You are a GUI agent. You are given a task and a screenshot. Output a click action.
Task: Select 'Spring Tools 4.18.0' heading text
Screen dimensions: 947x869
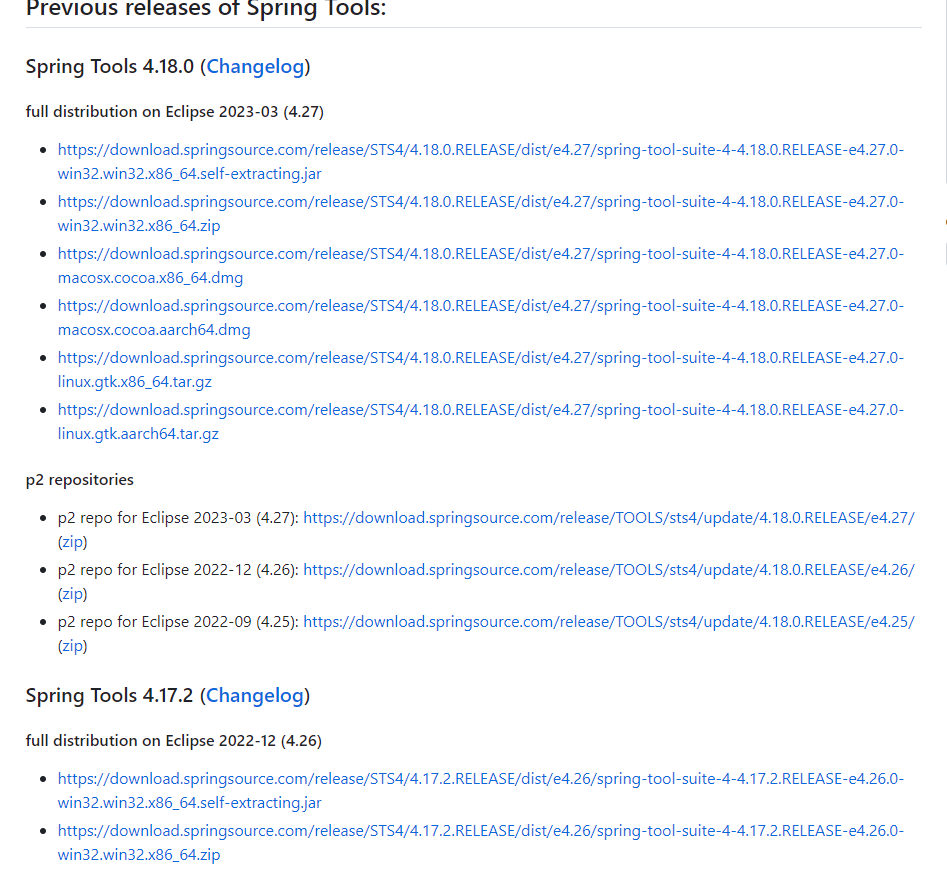[110, 66]
